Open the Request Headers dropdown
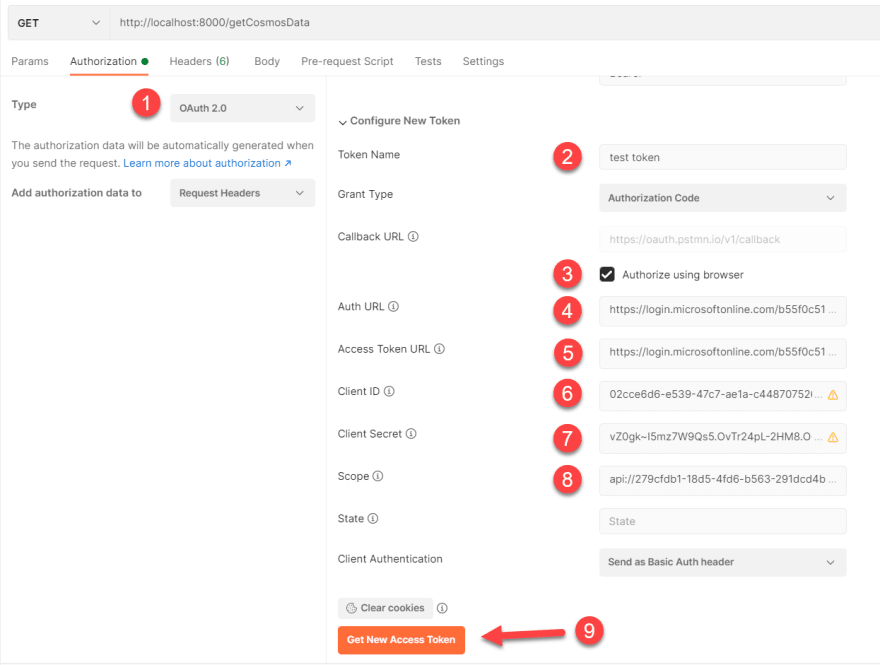Viewport: 880px width, 665px height. coord(242,193)
